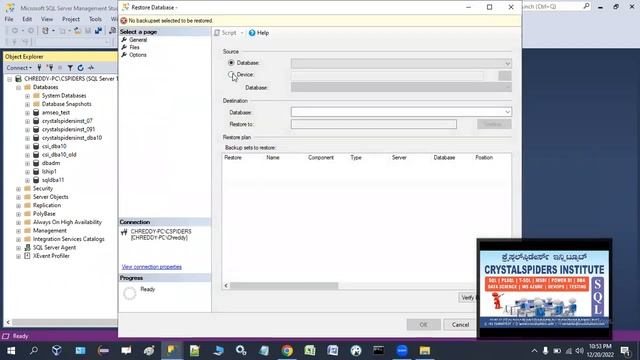
Task: Click the Device browse button
Action: point(504,76)
